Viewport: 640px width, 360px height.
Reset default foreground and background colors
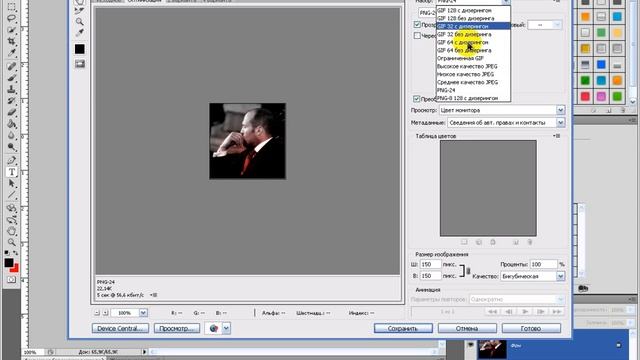pyautogui.click(x=7, y=253)
